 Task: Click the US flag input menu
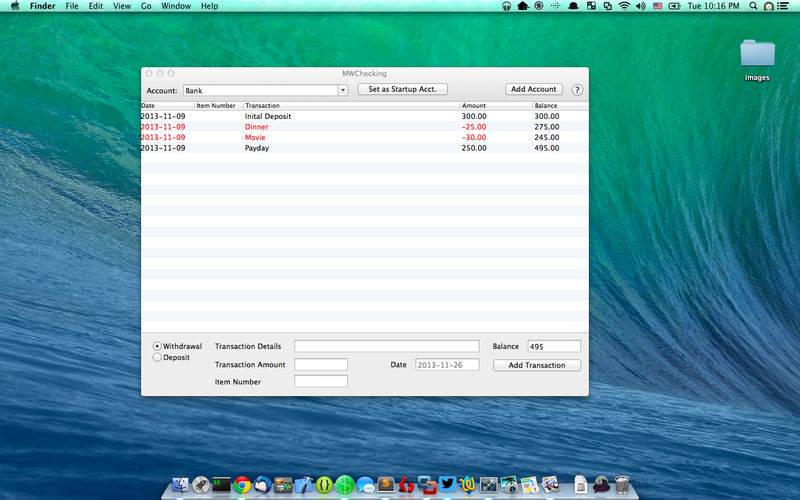[658, 6]
